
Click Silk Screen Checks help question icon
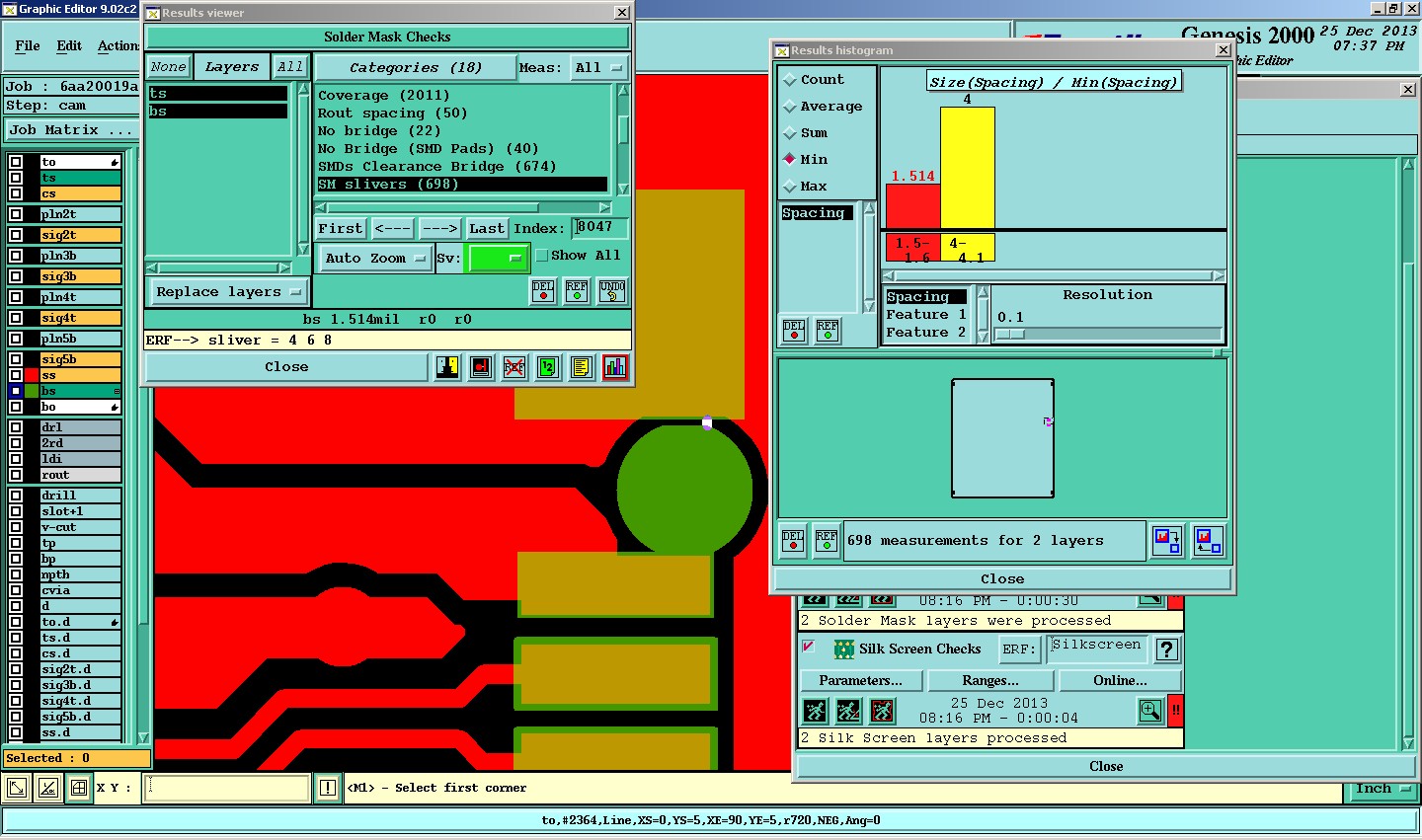[x=1166, y=649]
